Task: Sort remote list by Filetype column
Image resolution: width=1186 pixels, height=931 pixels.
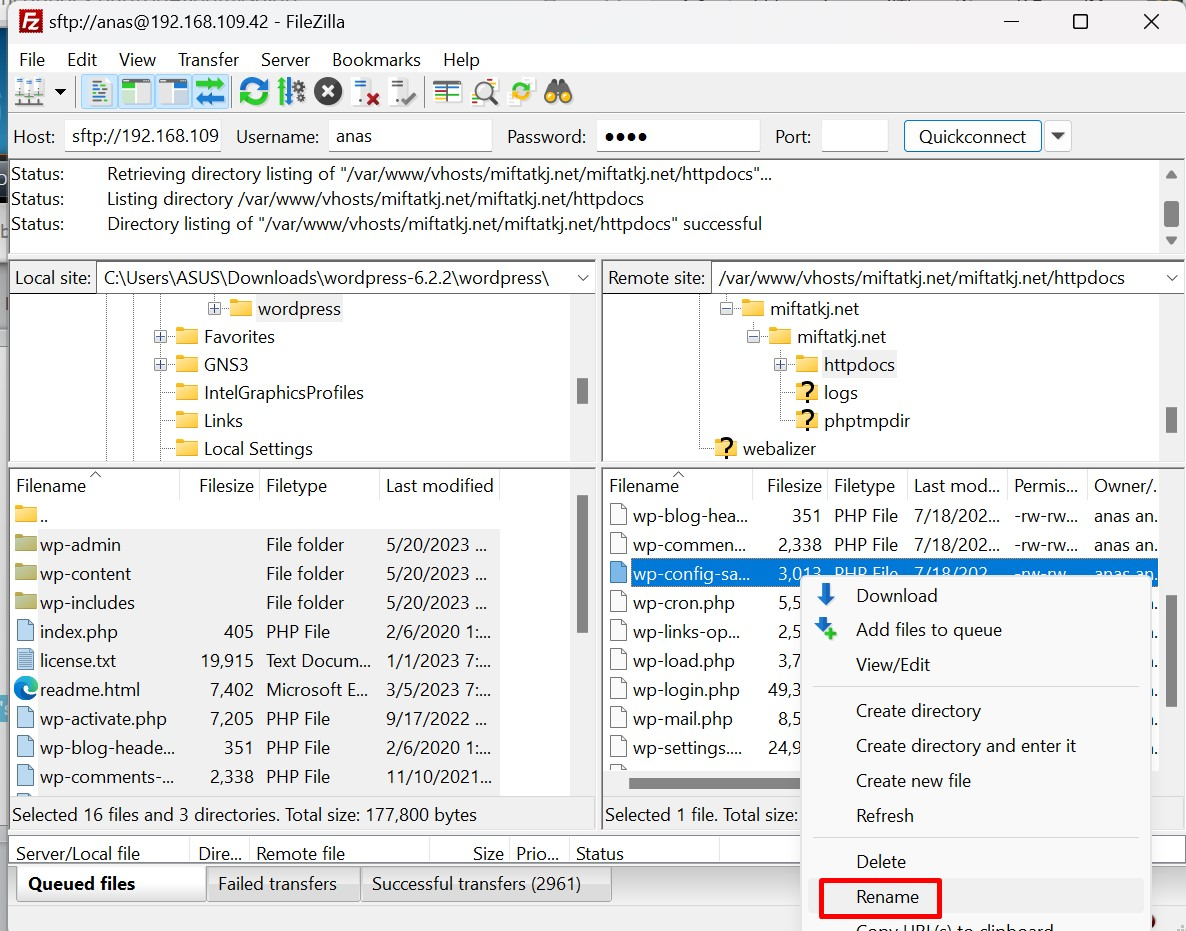Action: [x=865, y=486]
